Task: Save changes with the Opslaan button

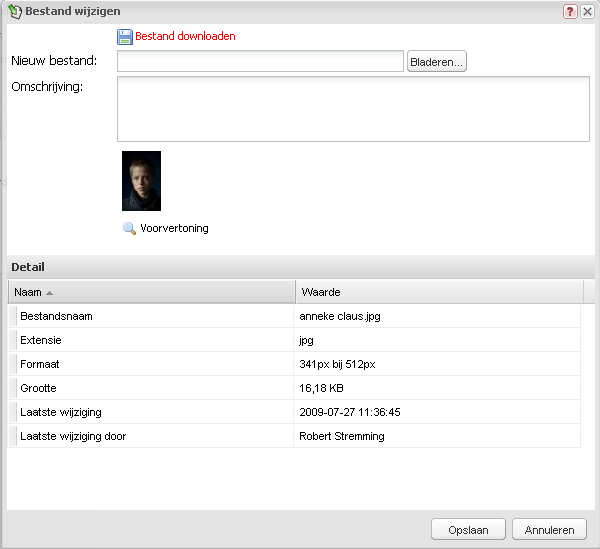Action: (468, 529)
